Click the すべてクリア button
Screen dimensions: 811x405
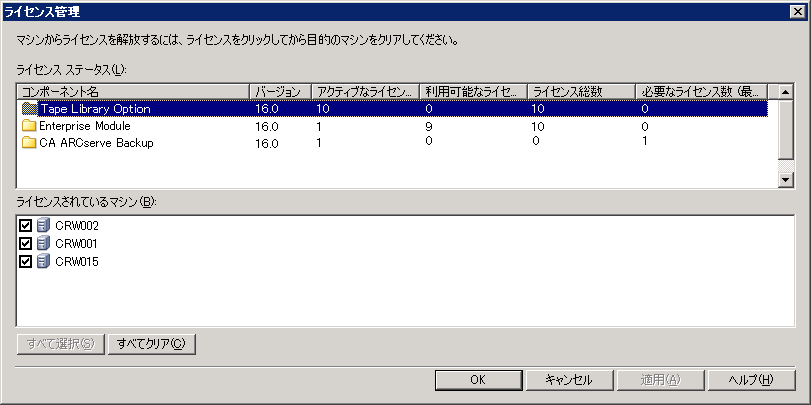click(152, 344)
